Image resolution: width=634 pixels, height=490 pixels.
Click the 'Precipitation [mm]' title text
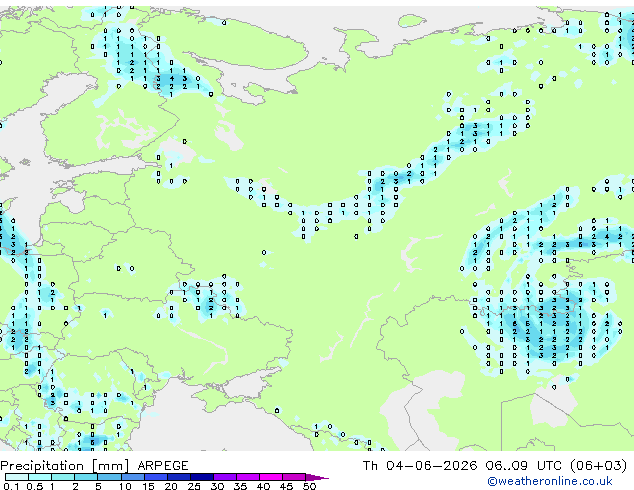[x=65, y=466]
